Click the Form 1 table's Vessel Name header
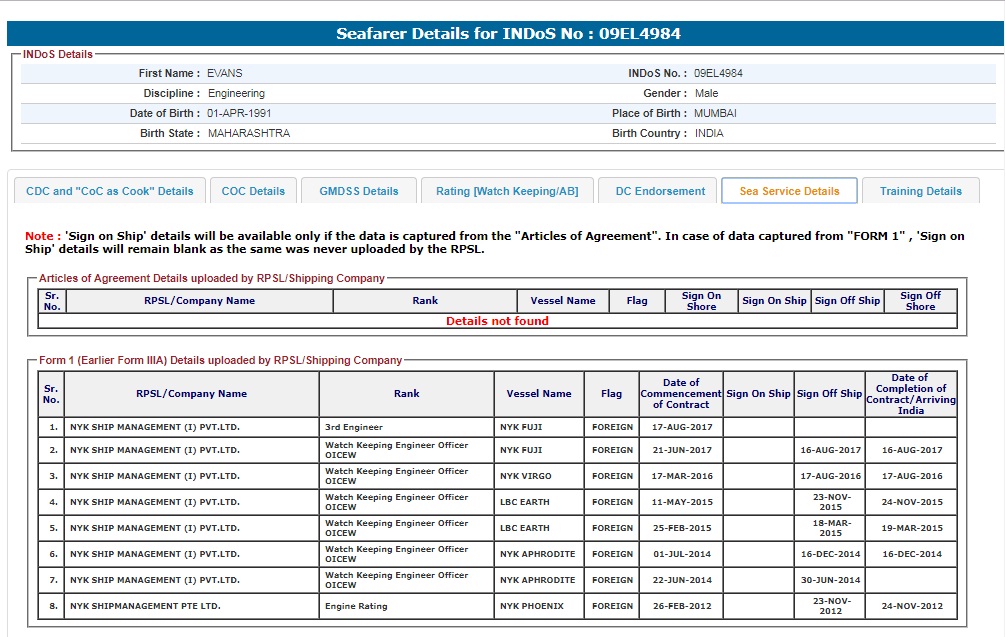Screen dimensions: 1005x637 point(539,394)
